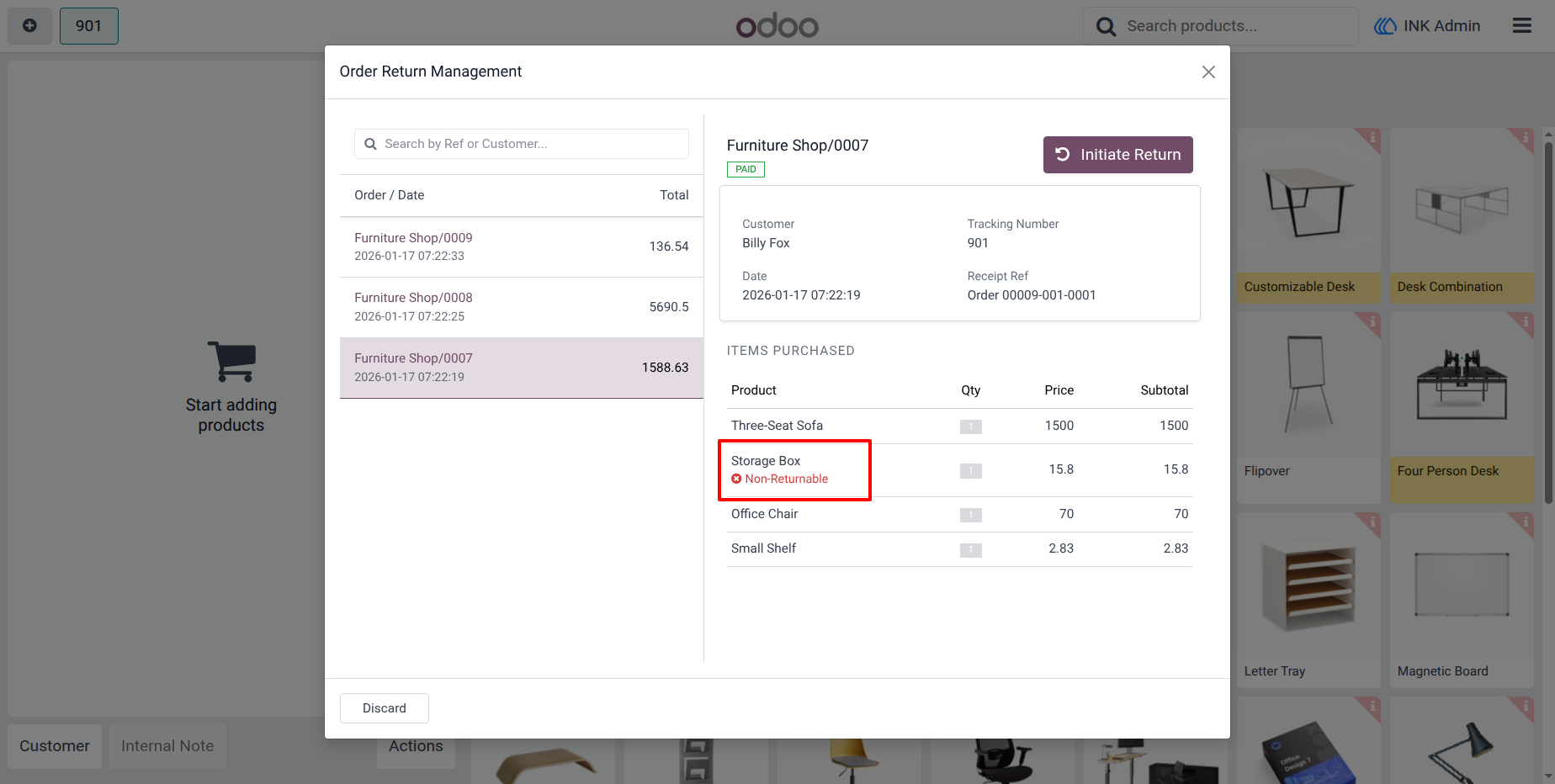Screen dimensions: 1555x784
Task: Click the search products magnifier icon
Action: 1106,27
